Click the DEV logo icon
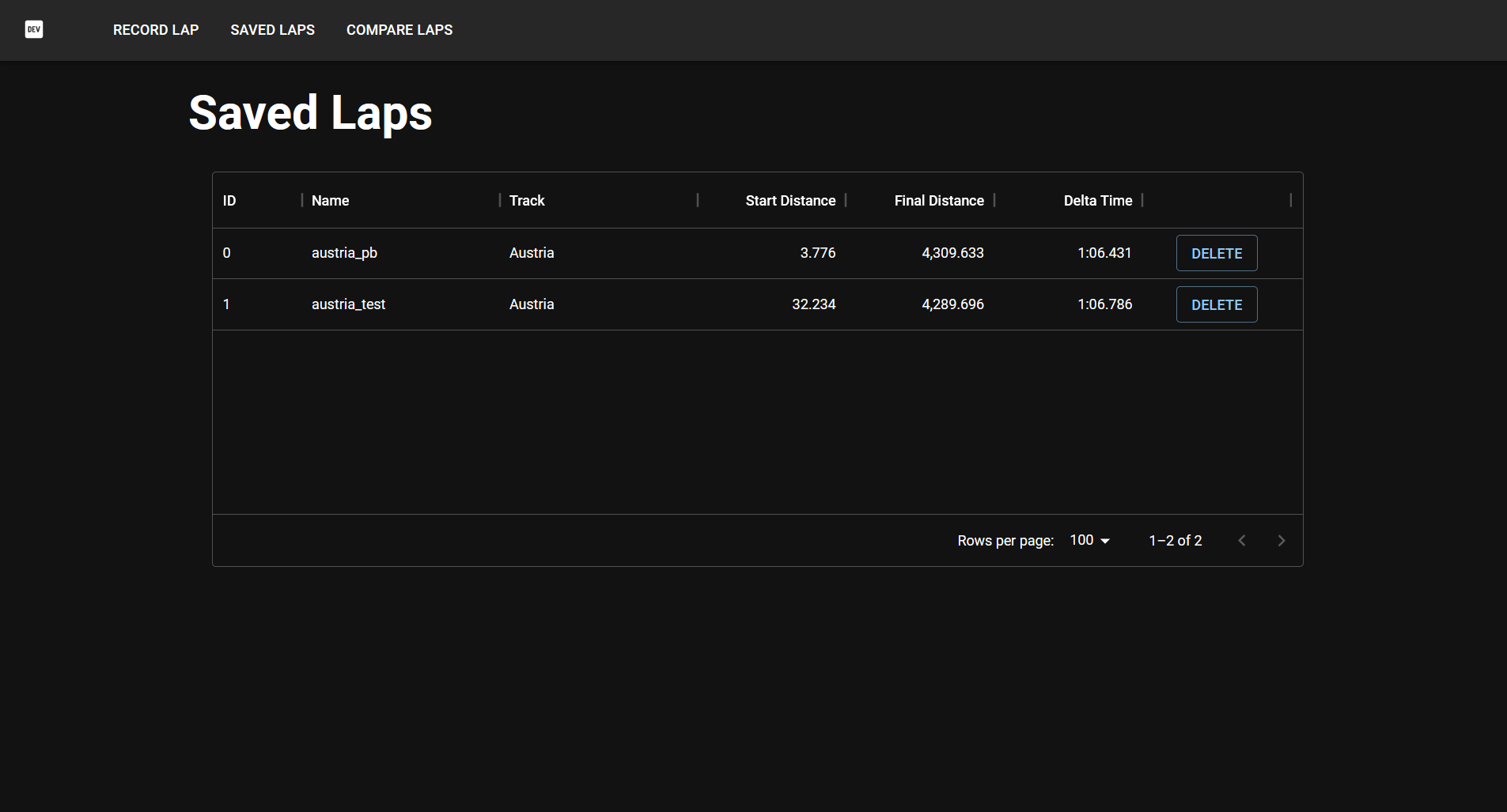Viewport: 1507px width, 812px height. [x=34, y=30]
